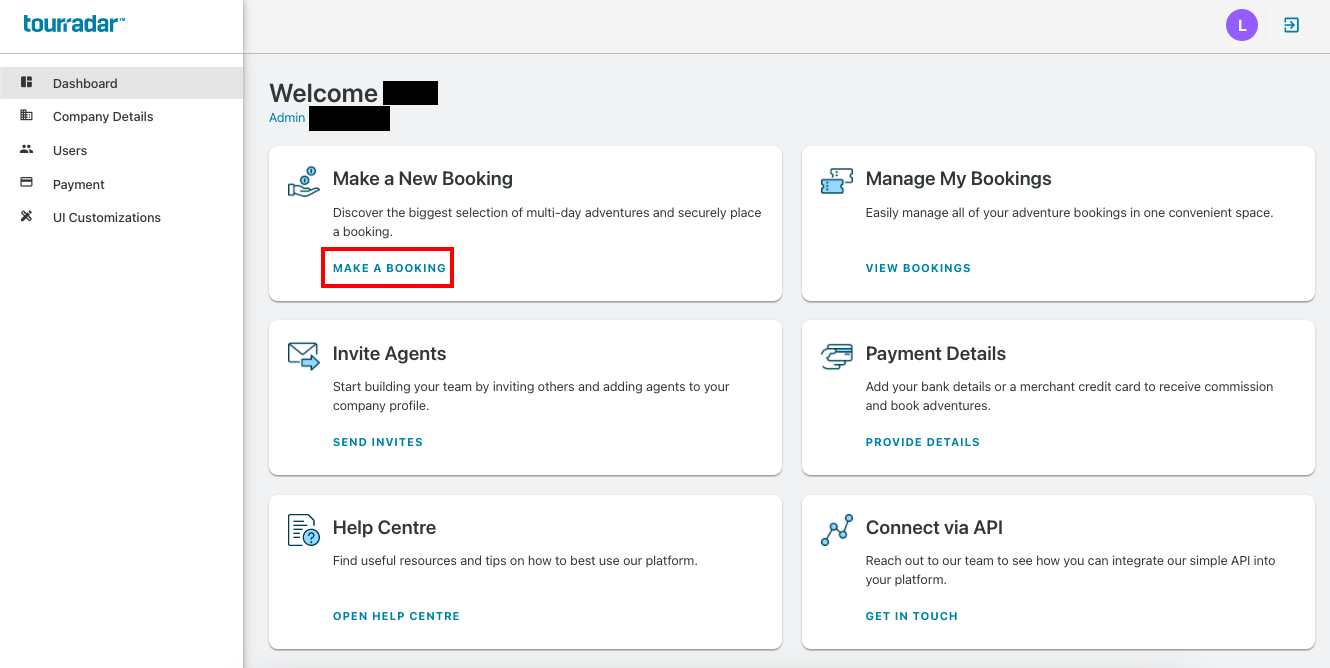This screenshot has width=1330, height=668.
Task: Open Dashboard in the sidebar
Action: 121,83
